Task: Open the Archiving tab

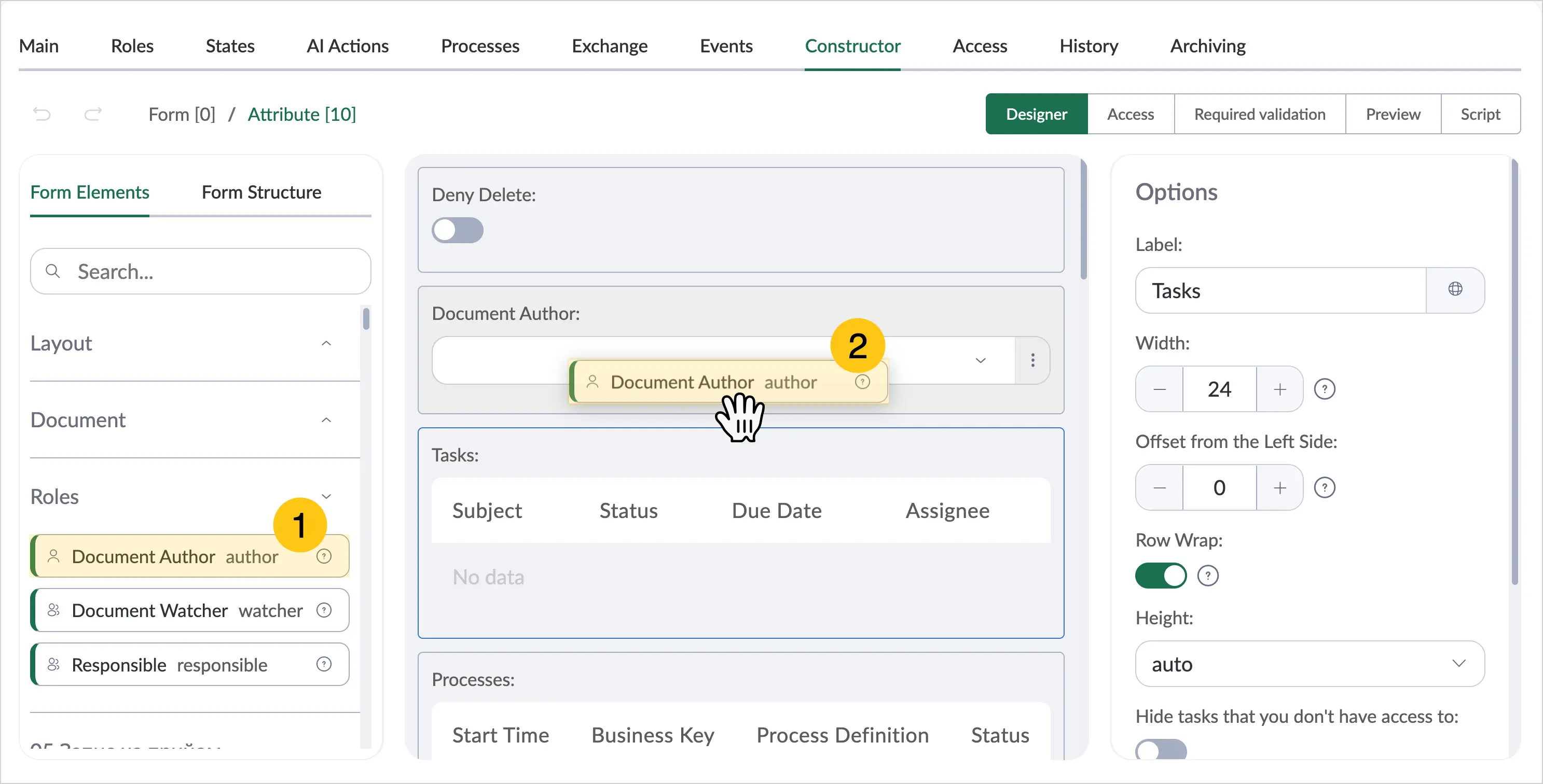Action: click(1208, 46)
